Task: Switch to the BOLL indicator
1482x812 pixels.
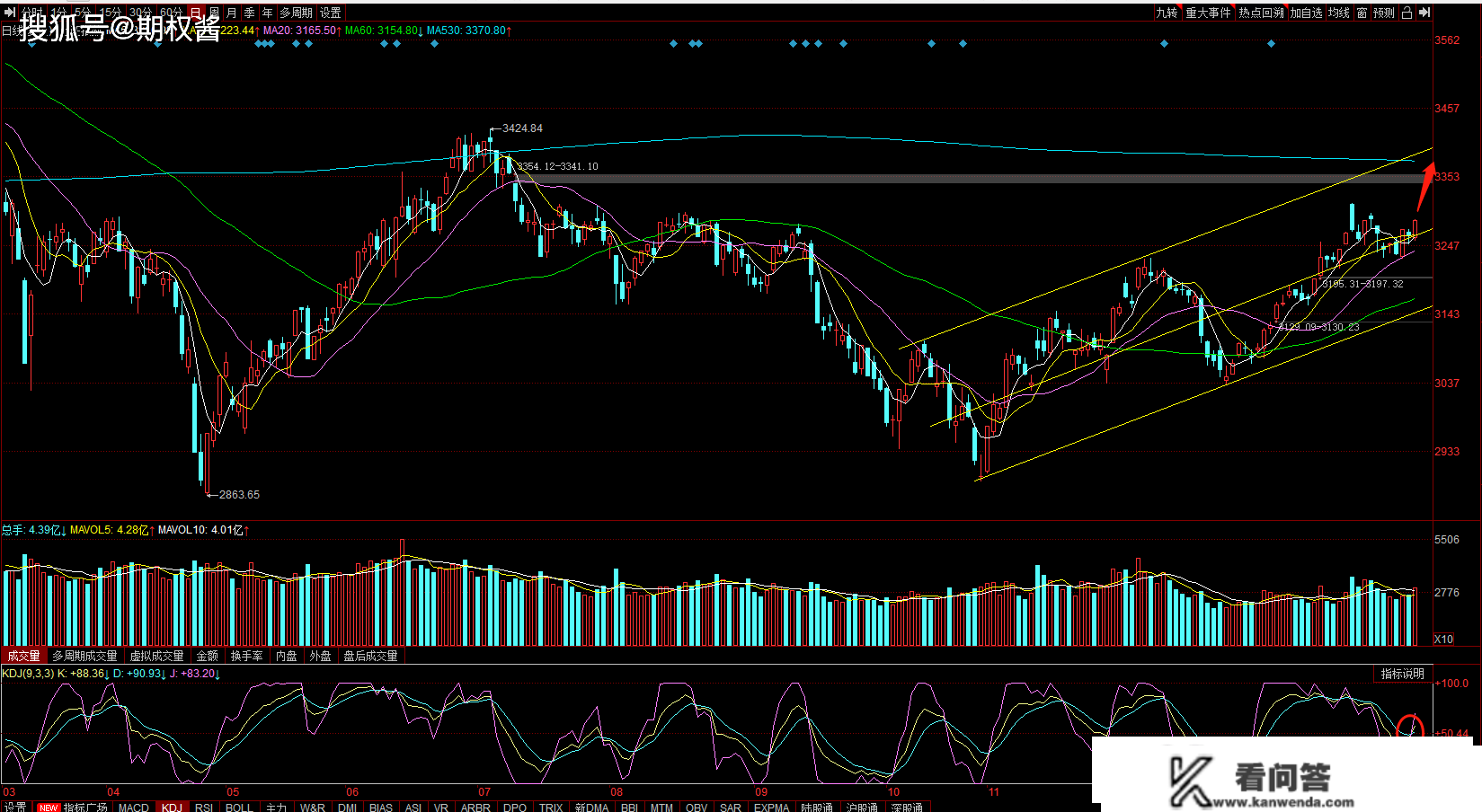Action: [239, 808]
